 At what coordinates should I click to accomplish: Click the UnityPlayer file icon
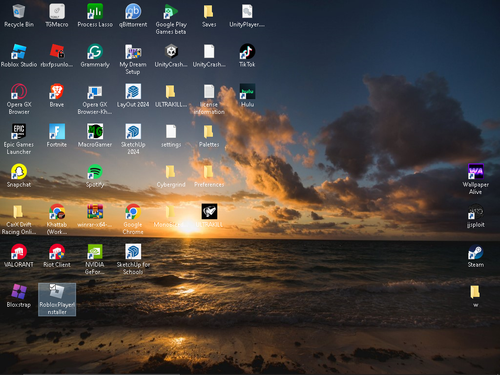pyautogui.click(x=247, y=12)
